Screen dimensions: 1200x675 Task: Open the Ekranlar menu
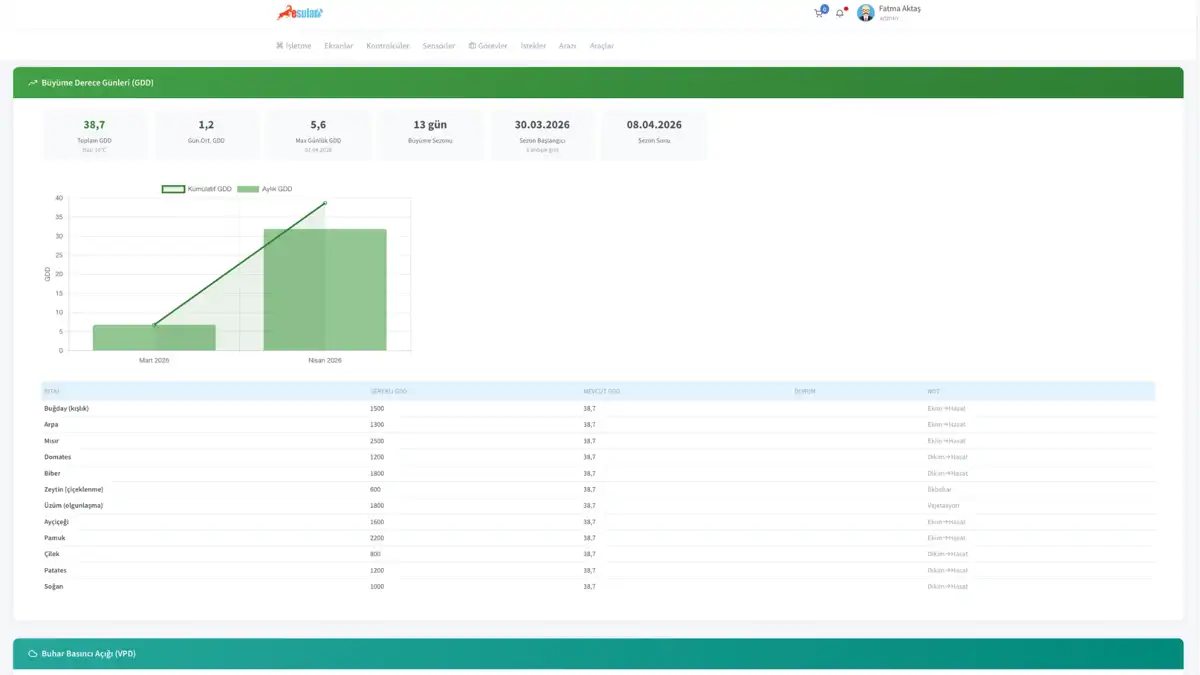[339, 46]
